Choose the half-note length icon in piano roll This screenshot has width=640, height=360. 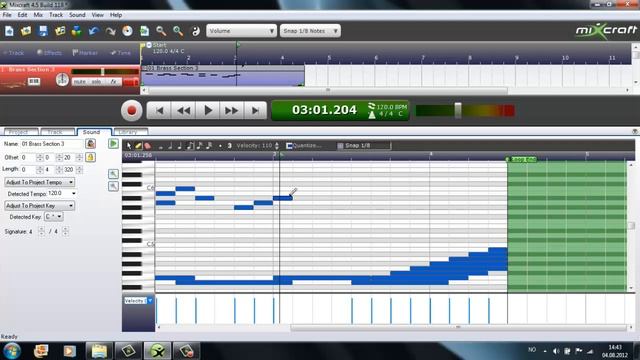[170, 146]
